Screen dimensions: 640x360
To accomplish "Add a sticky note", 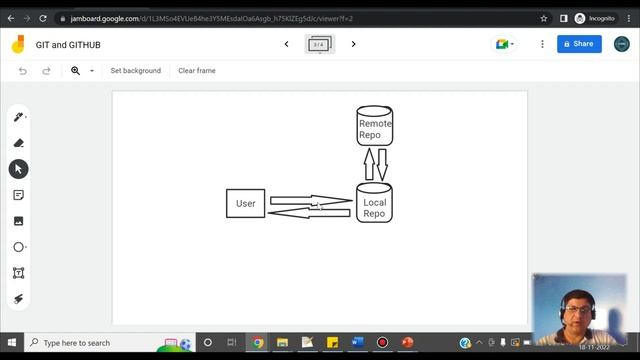I will [18, 195].
